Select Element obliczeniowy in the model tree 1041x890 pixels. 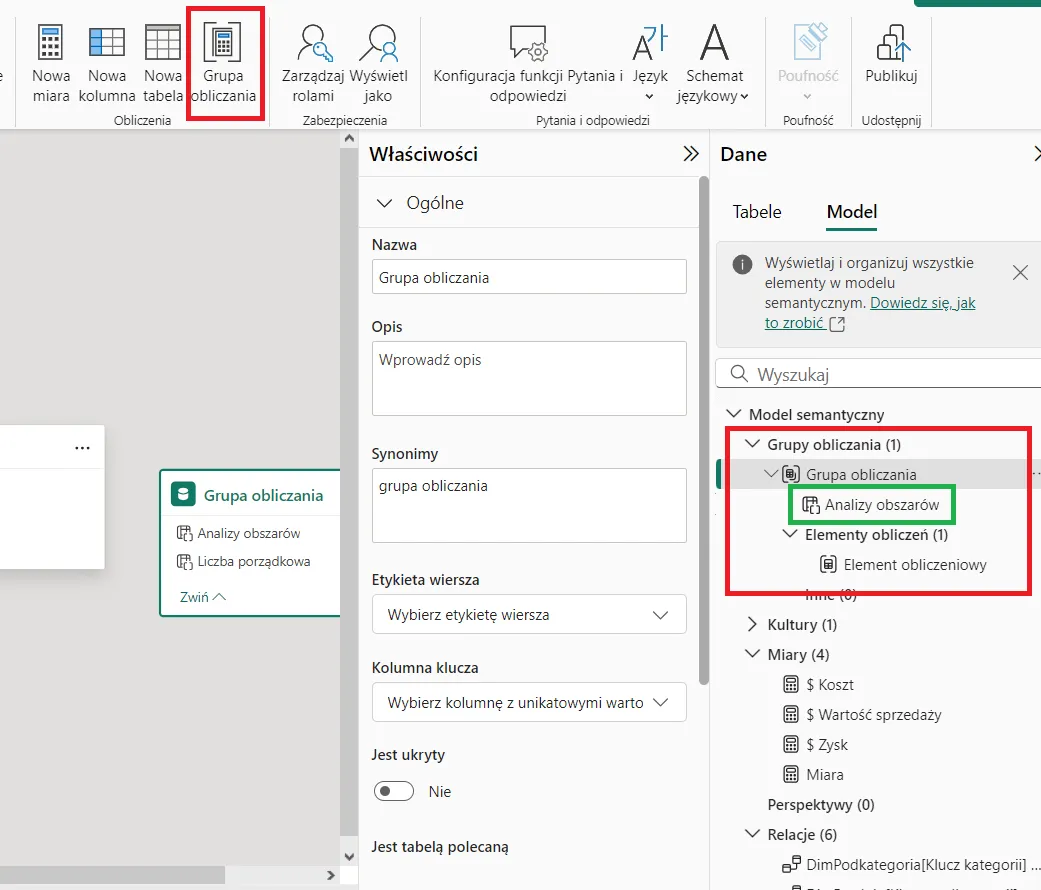(x=914, y=565)
